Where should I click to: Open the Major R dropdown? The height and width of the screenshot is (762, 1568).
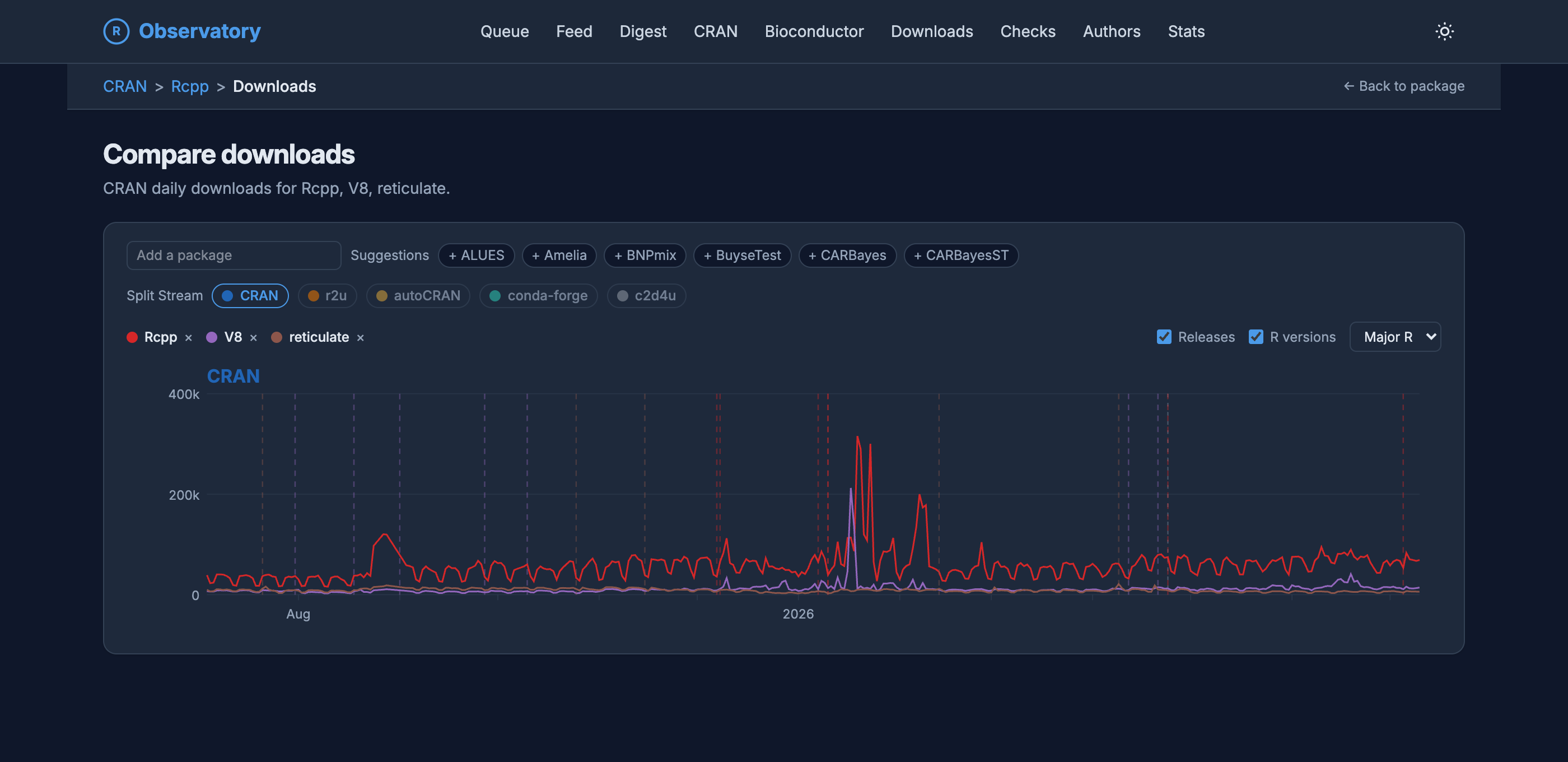[1395, 337]
